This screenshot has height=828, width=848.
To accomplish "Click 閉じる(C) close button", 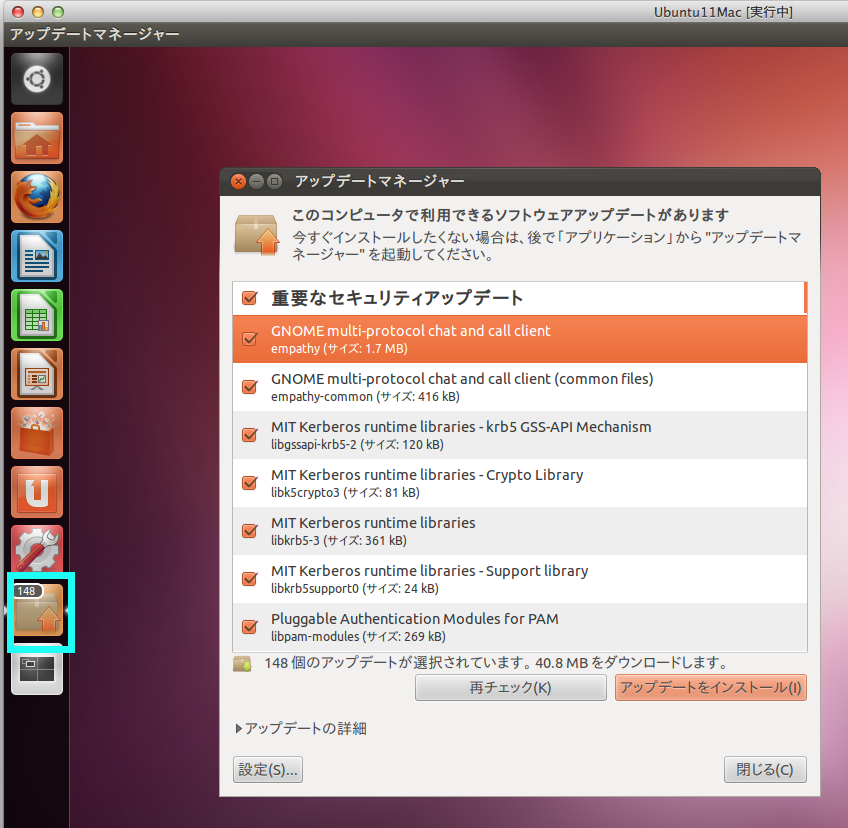I will (x=765, y=769).
